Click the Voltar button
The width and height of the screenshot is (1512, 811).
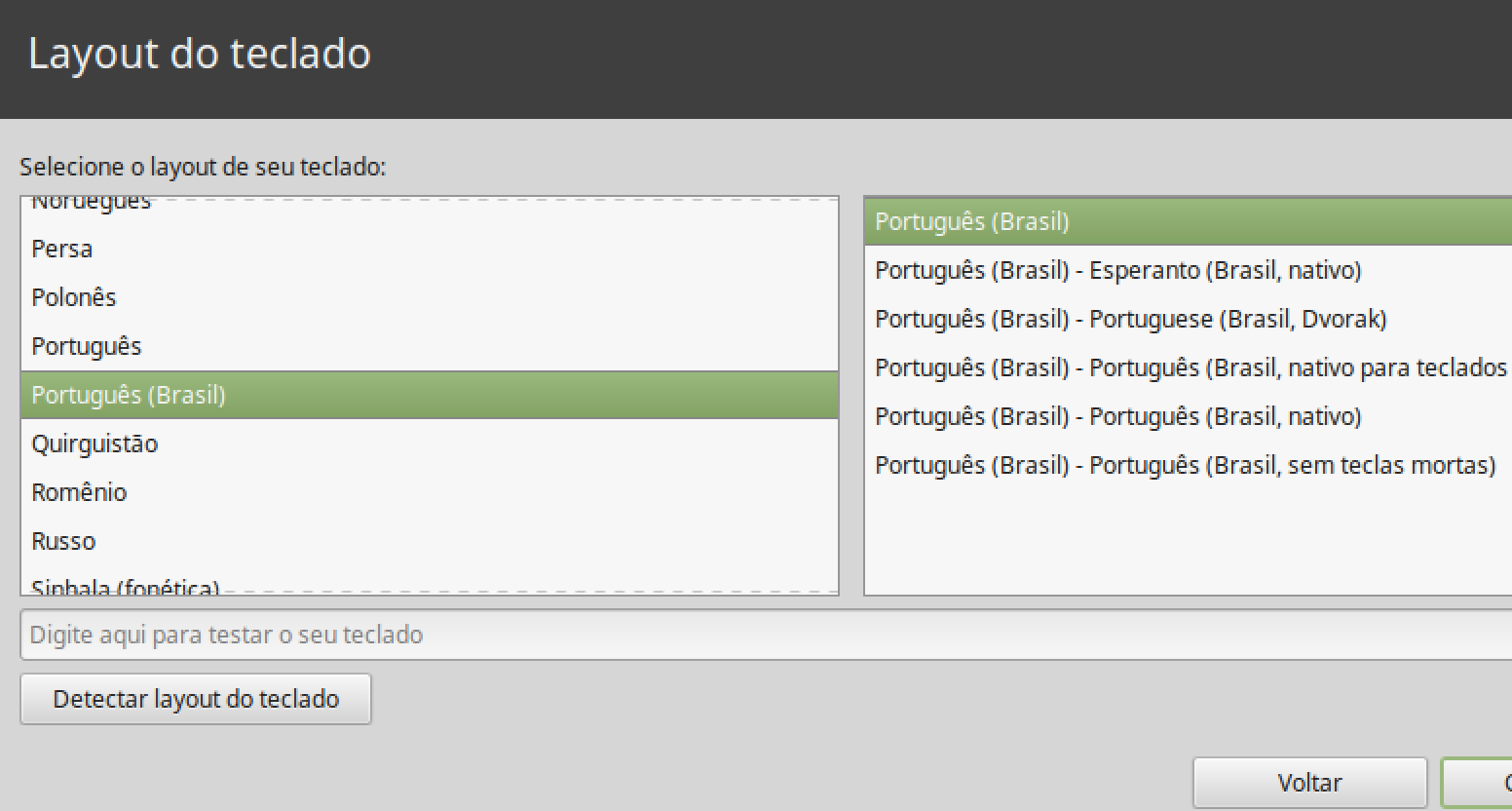(1309, 782)
